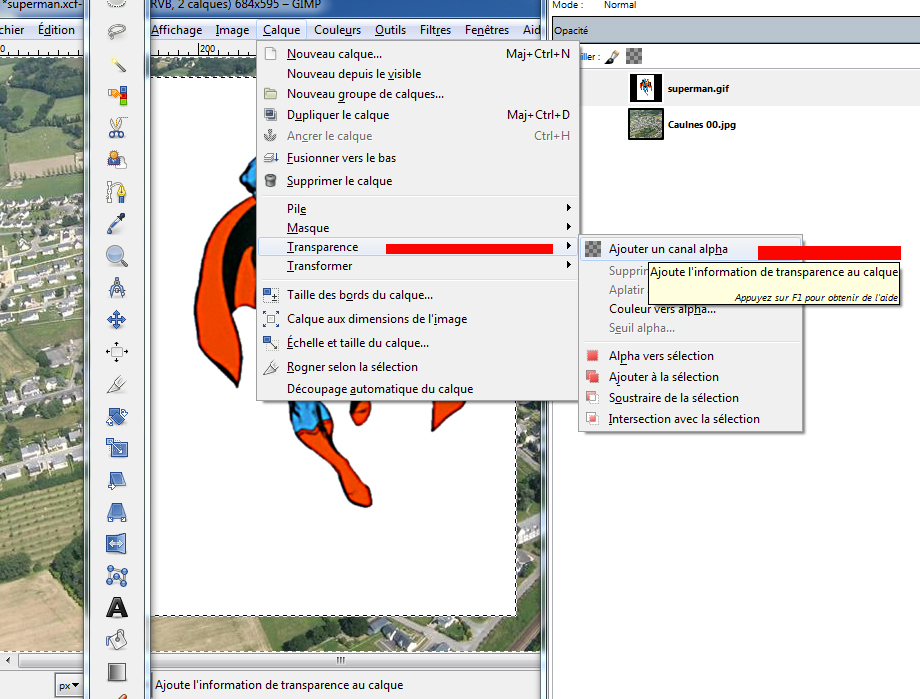Viewport: 920px width, 699px height.
Task: Click the Transparence submenu entry
Action: [418, 247]
